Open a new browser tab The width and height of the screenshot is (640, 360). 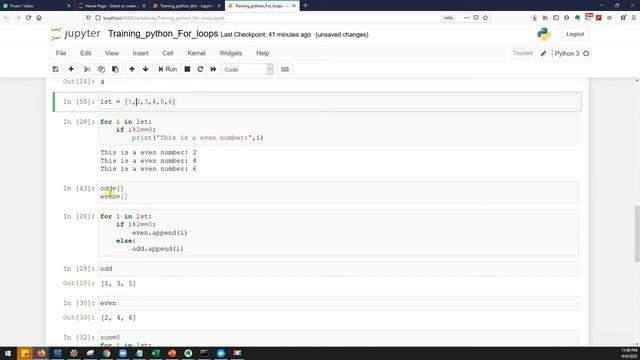305,6
